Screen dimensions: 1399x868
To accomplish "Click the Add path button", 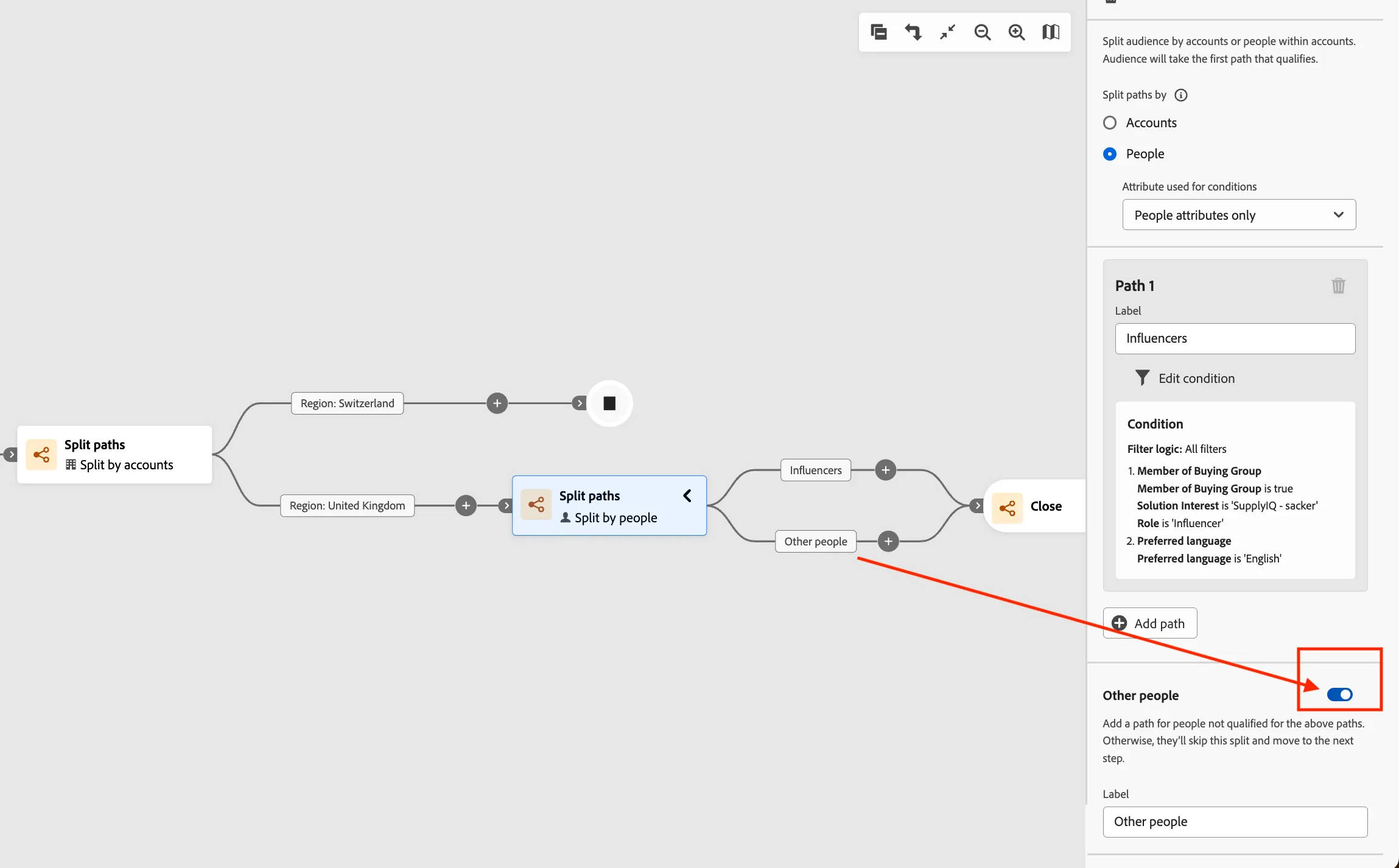I will [1149, 623].
